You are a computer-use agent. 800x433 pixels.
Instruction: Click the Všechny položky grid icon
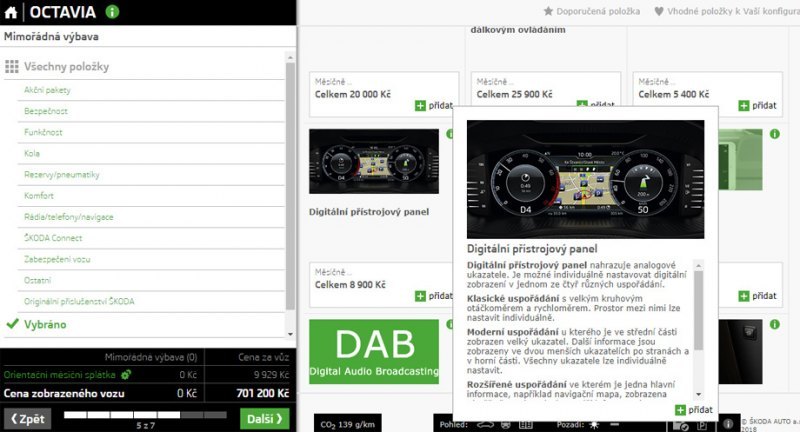click(x=12, y=67)
